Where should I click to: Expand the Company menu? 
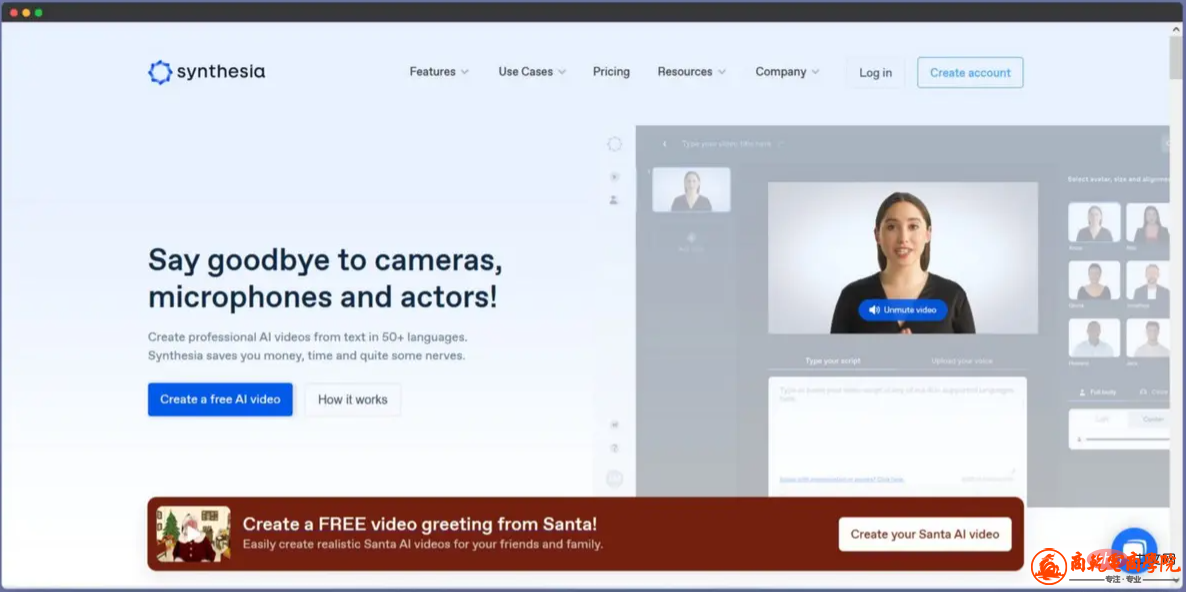(x=787, y=72)
